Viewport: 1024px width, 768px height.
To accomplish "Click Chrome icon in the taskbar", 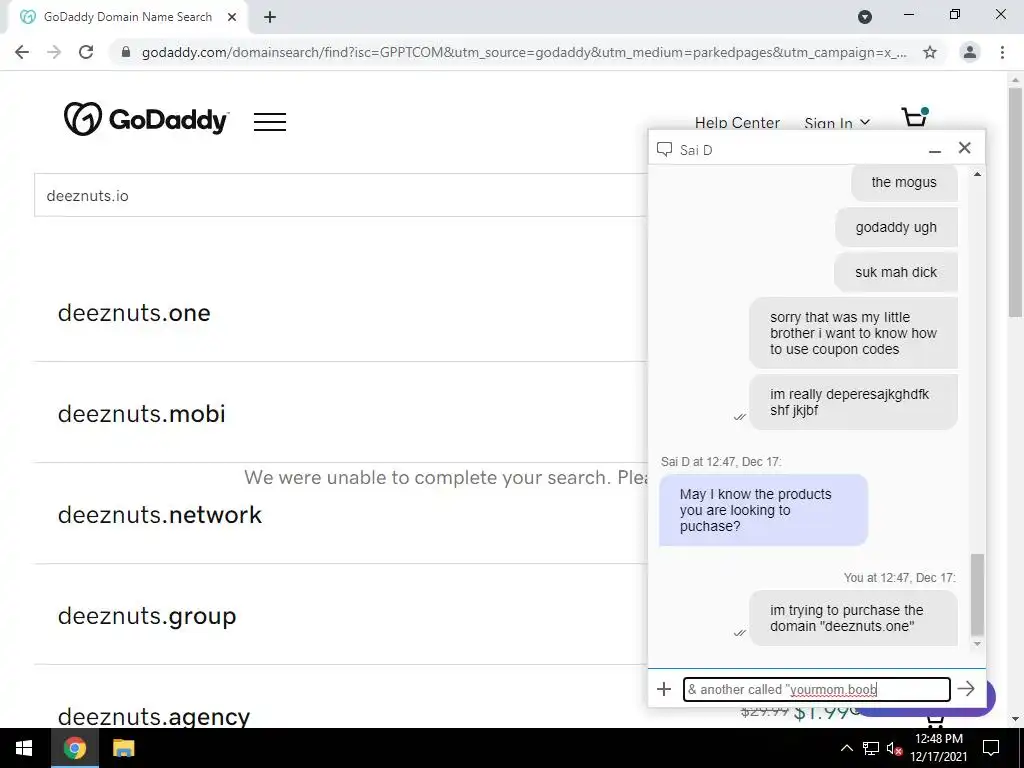I will [74, 748].
